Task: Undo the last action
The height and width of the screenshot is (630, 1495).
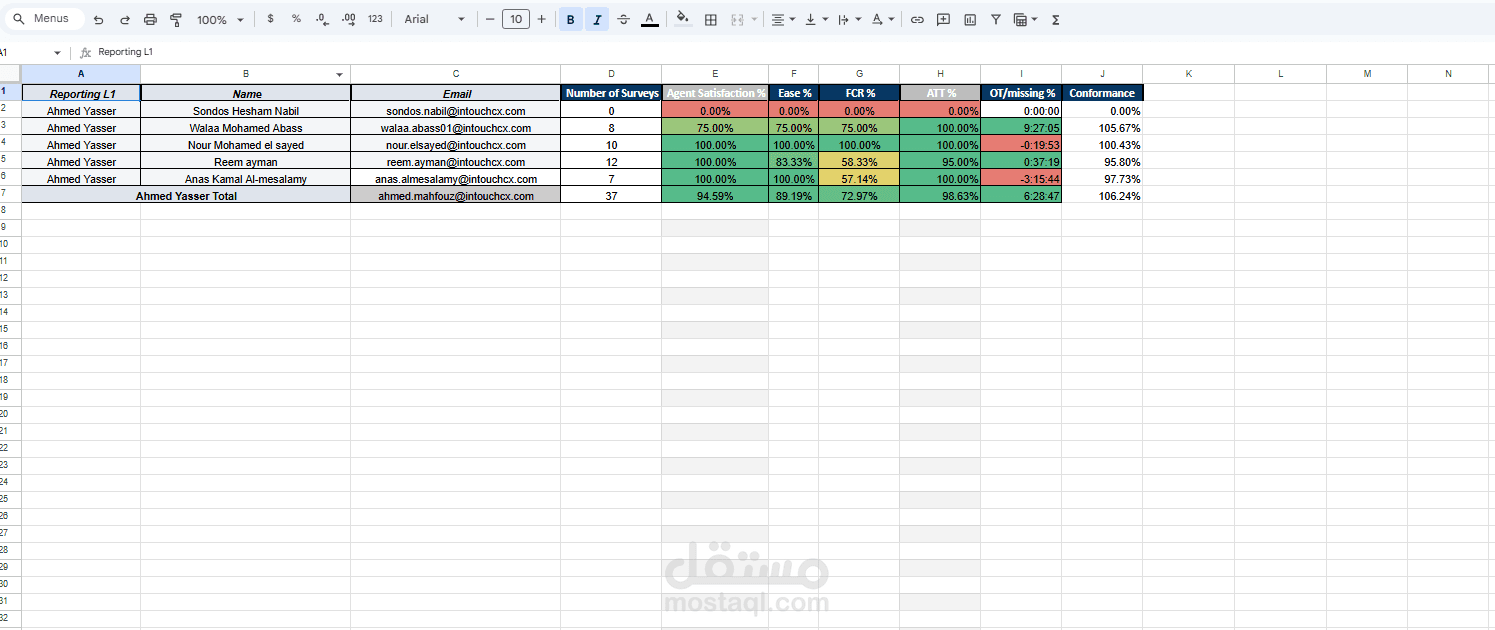Action: tap(97, 19)
